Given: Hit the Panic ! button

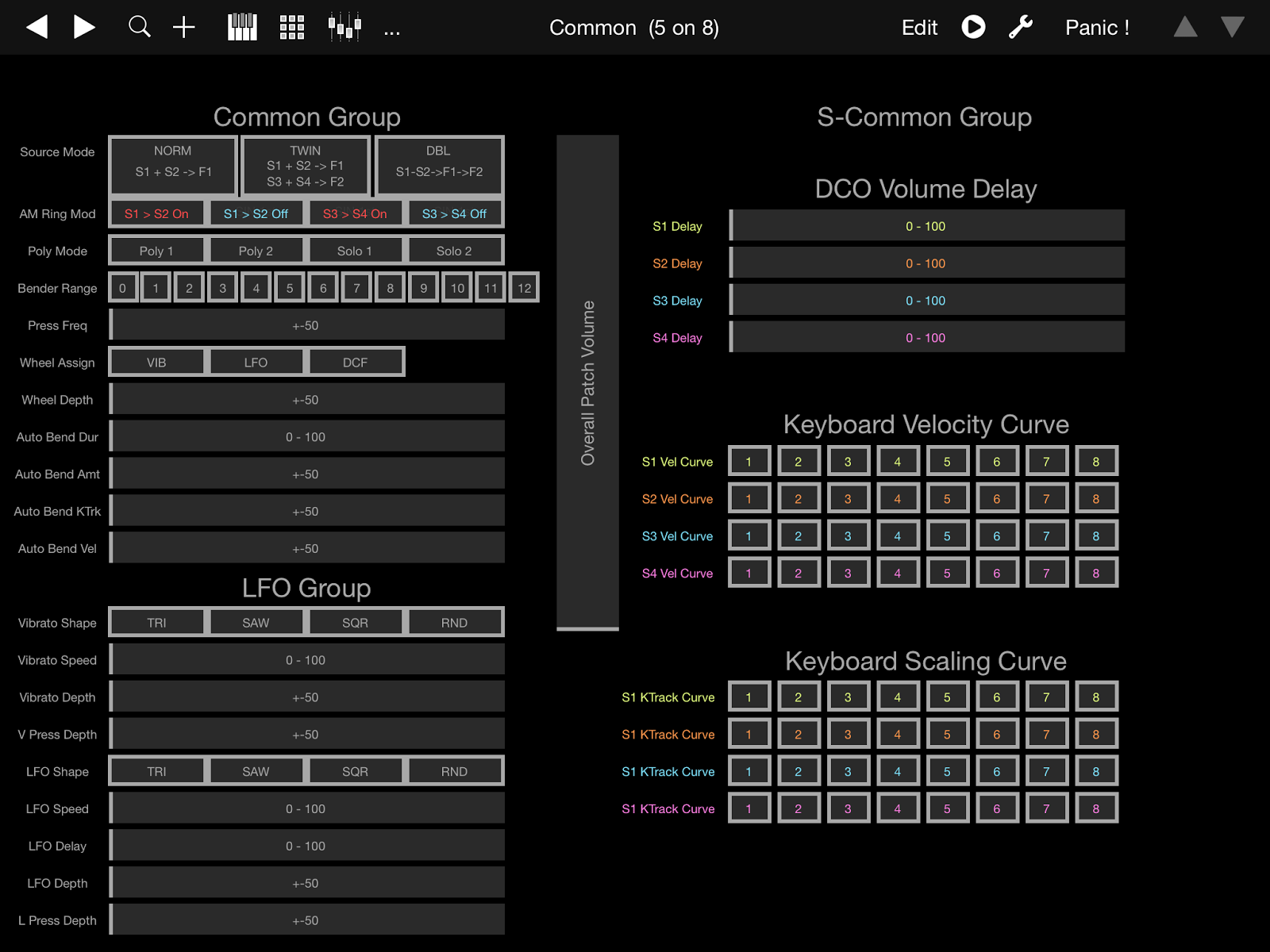Looking at the screenshot, I should point(1098,28).
